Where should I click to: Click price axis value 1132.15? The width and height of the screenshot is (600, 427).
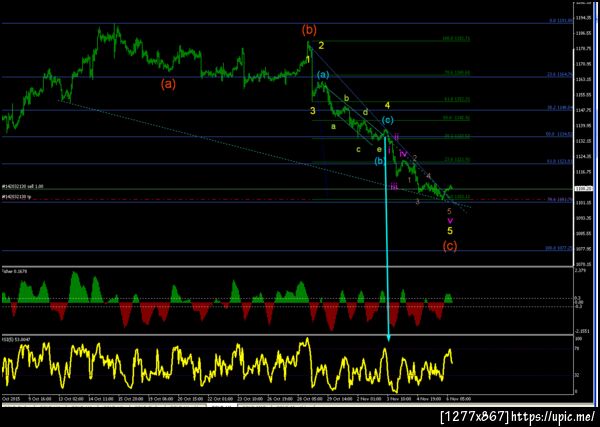pos(583,141)
